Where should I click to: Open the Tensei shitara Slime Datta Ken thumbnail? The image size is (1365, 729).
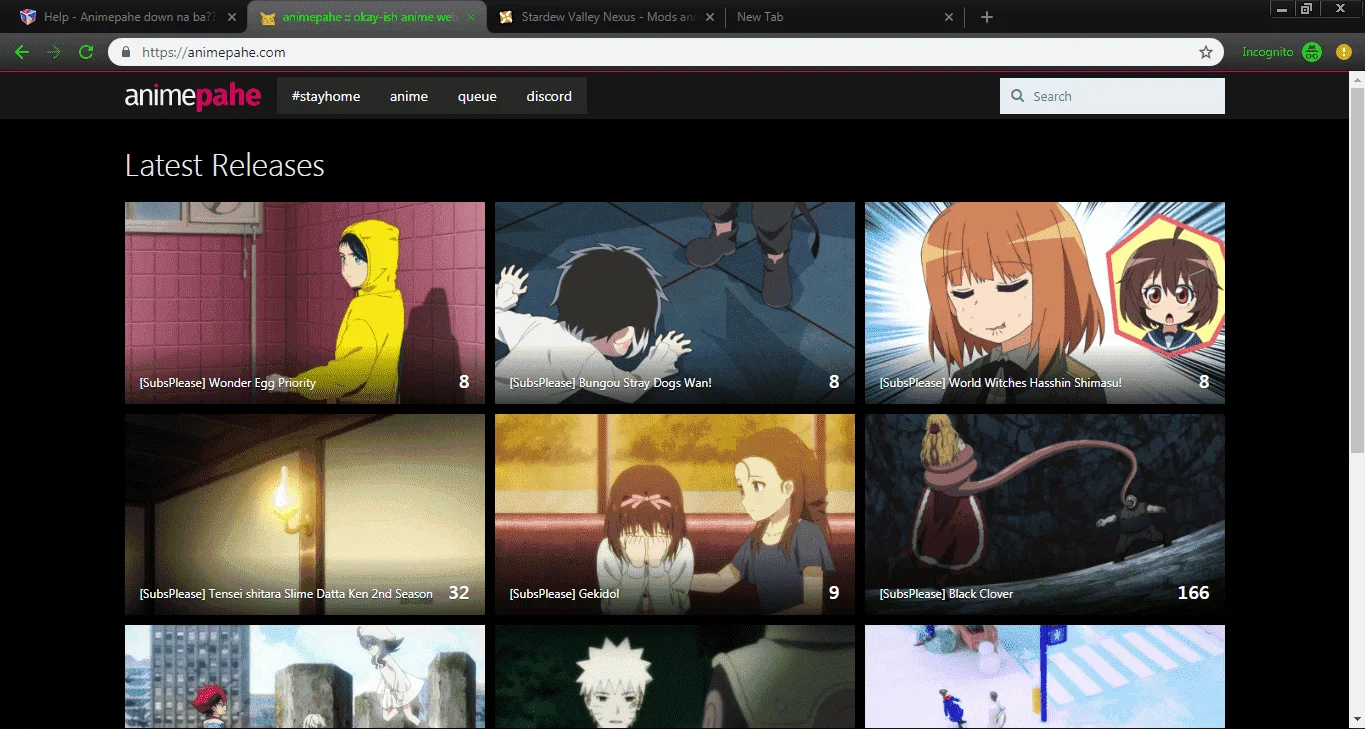click(305, 515)
